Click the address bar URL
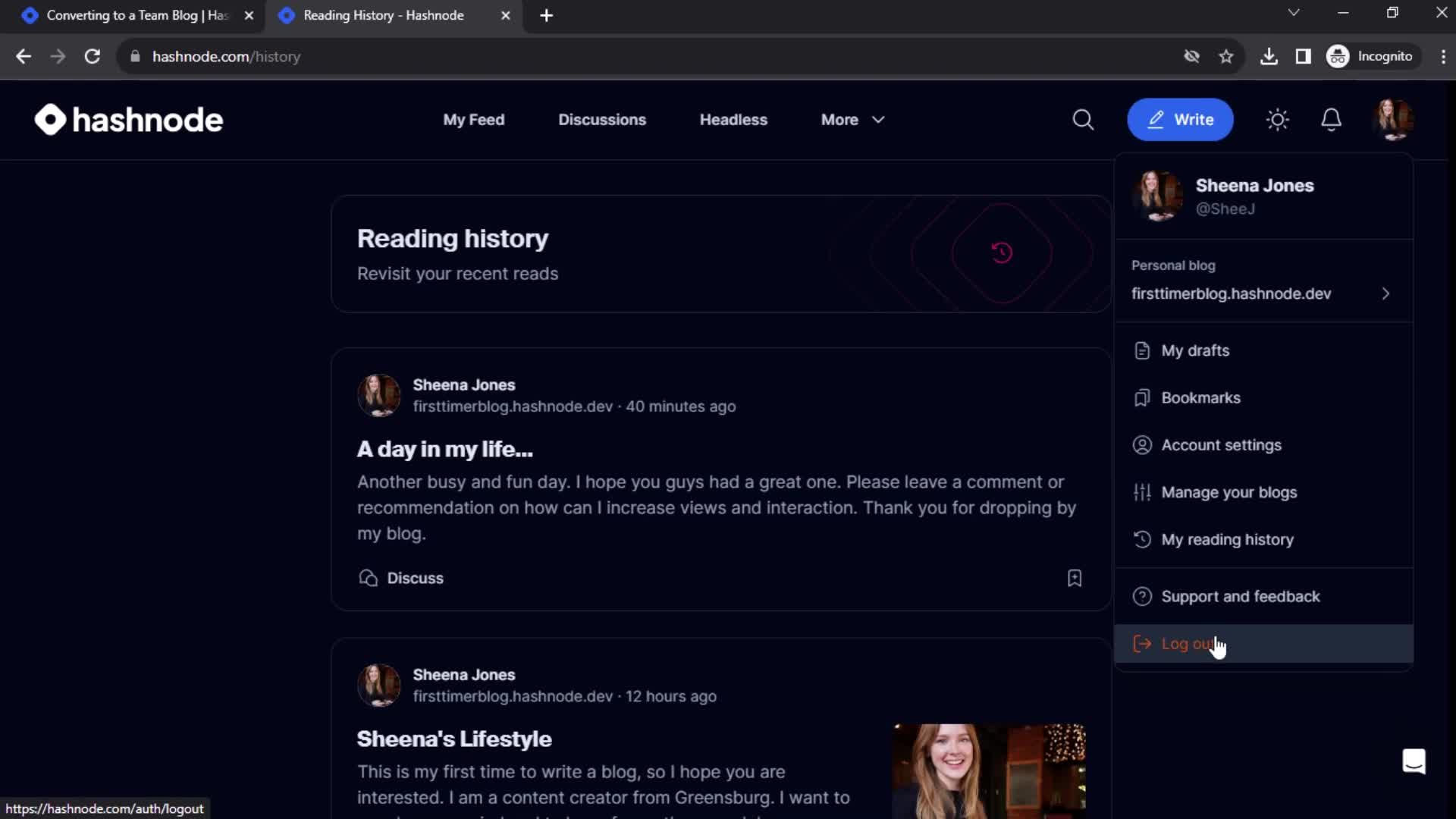The width and height of the screenshot is (1456, 819). click(226, 56)
